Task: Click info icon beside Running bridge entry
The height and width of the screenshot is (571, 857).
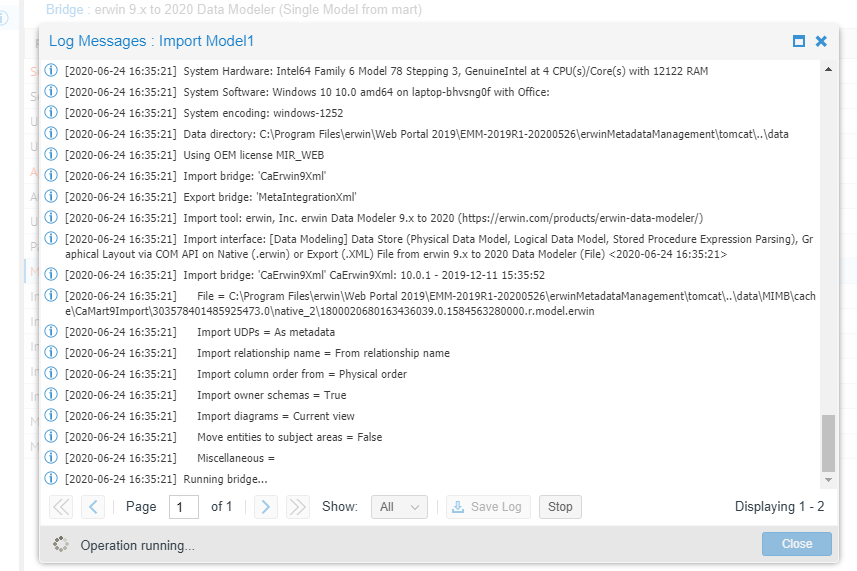Action: click(x=52, y=479)
